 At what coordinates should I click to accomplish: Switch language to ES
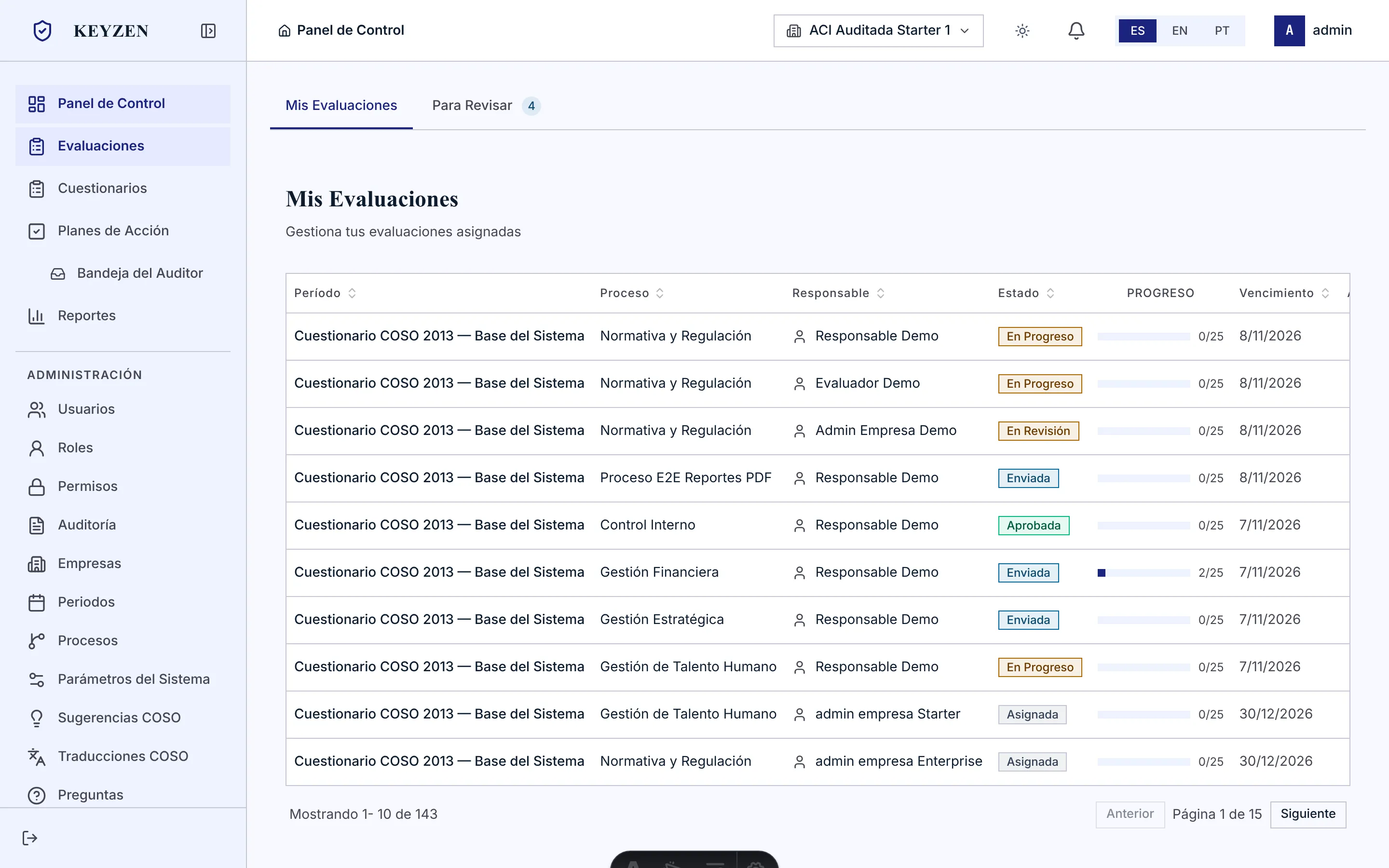coord(1138,30)
